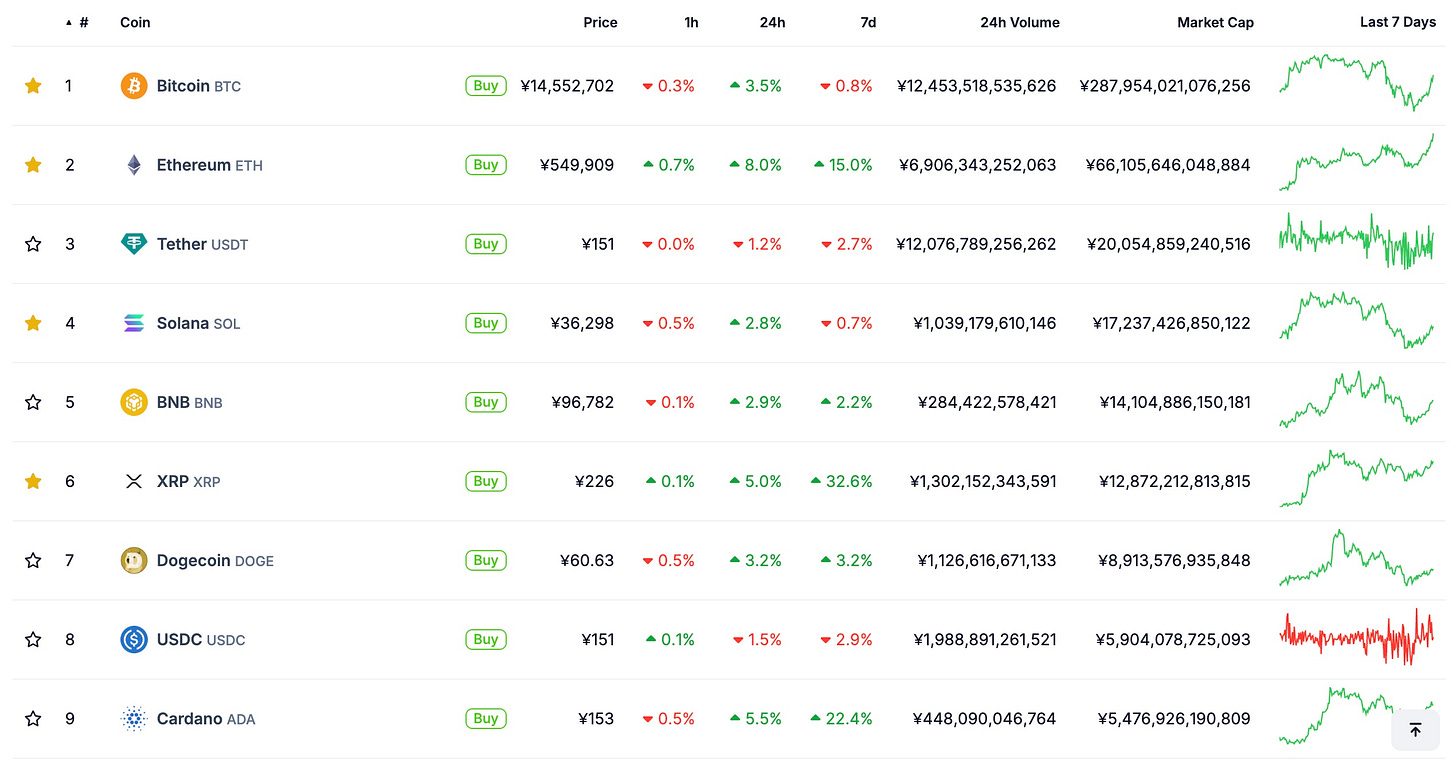1456x762 pixels.
Task: Click the Solana logo icon
Action: point(134,323)
